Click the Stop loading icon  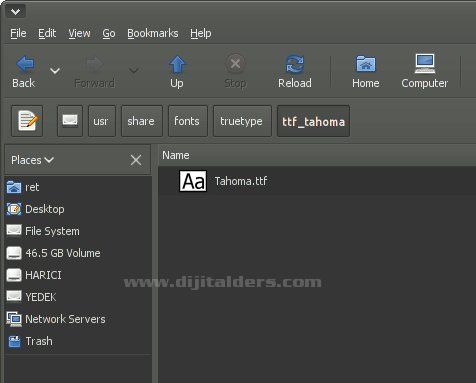pos(235,63)
